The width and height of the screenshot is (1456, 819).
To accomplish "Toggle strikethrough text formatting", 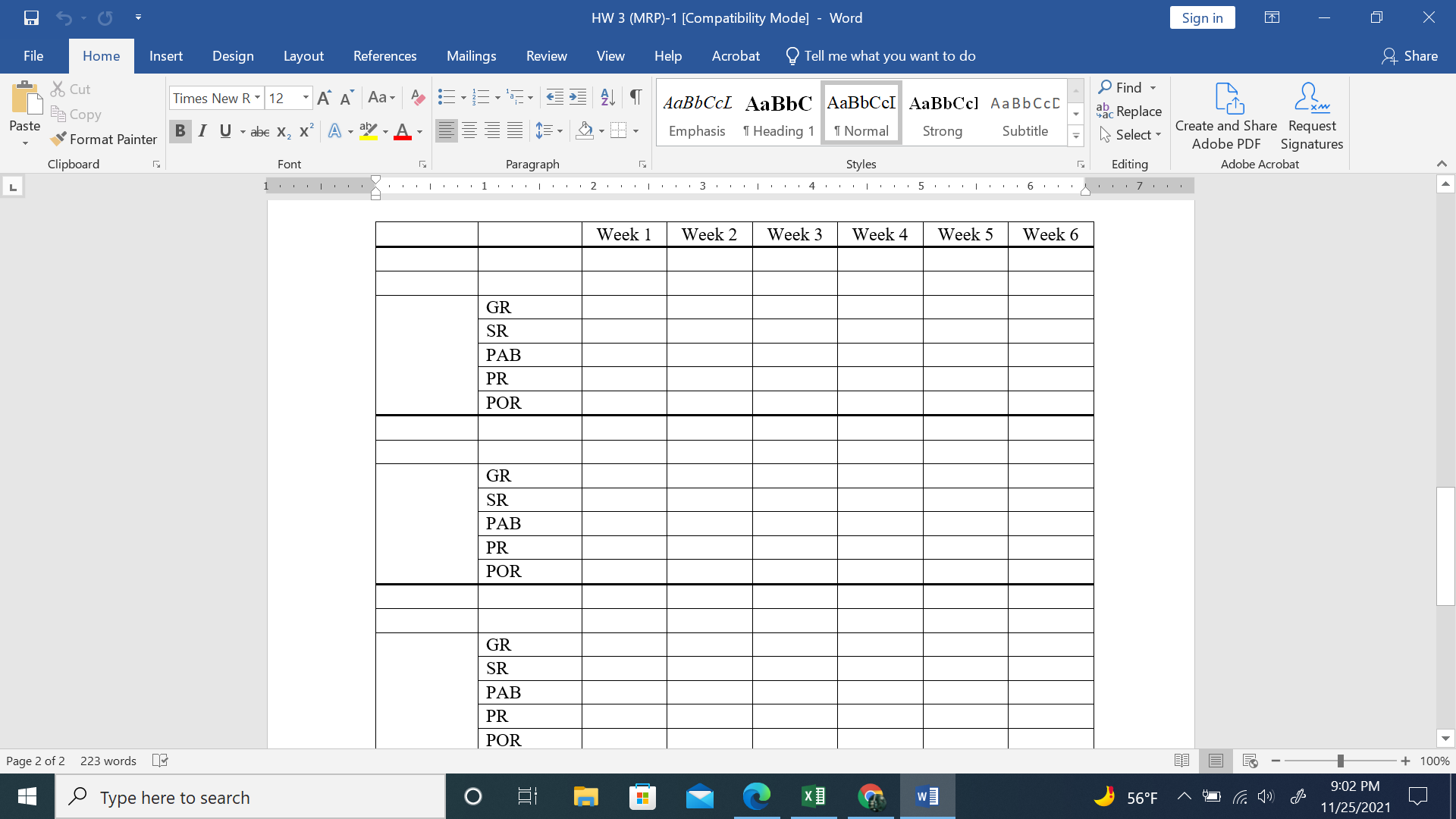I will point(260,131).
